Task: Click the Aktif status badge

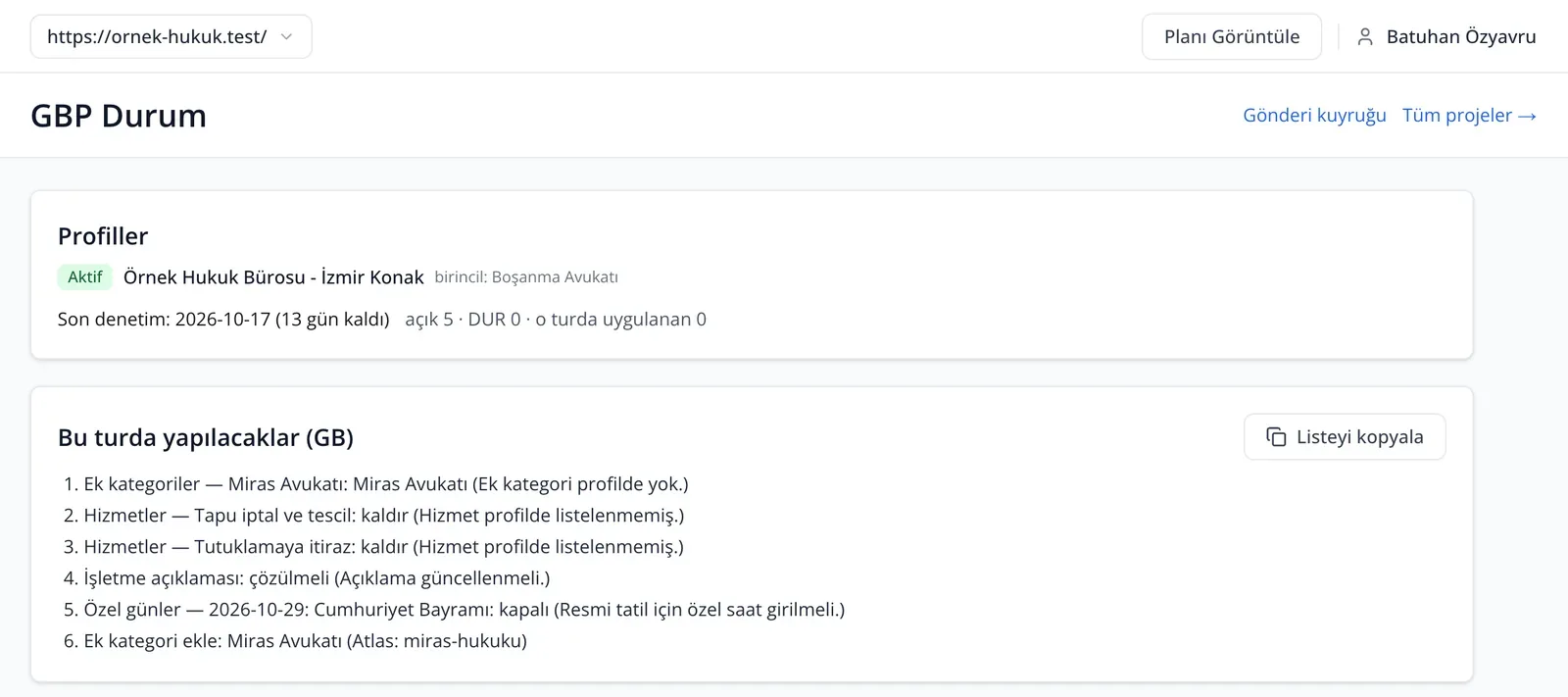Action: 84,276
